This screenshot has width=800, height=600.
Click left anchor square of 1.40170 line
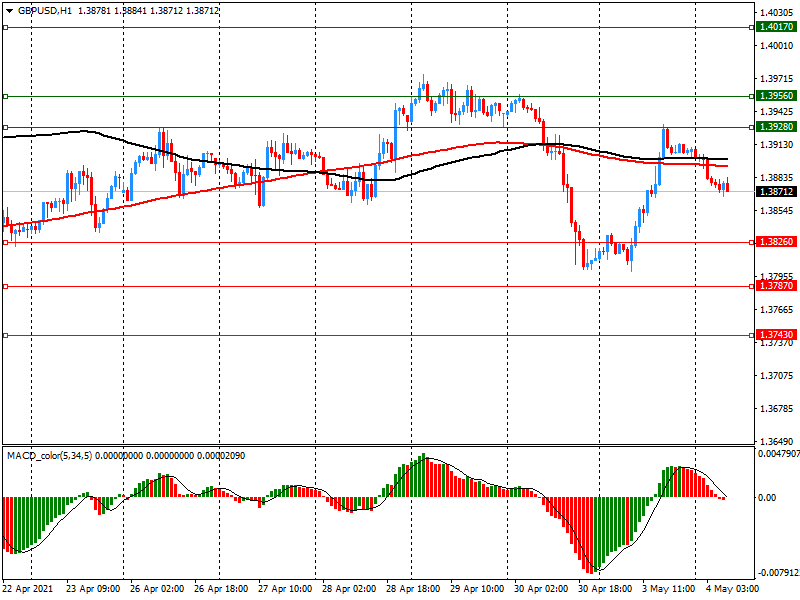(x=6, y=28)
